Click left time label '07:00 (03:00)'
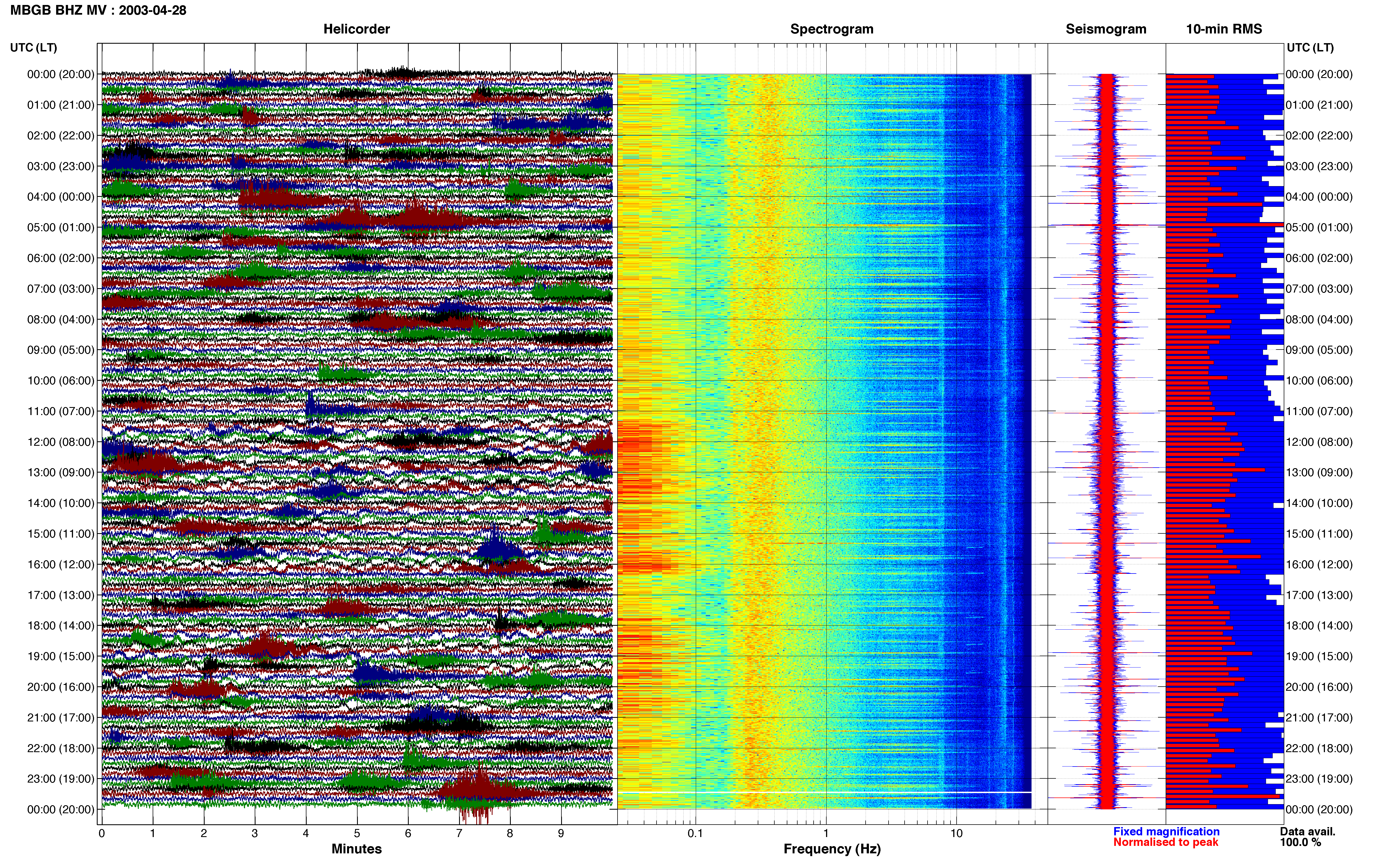Image resolution: width=1388 pixels, height=868 pixels. pyautogui.click(x=61, y=289)
